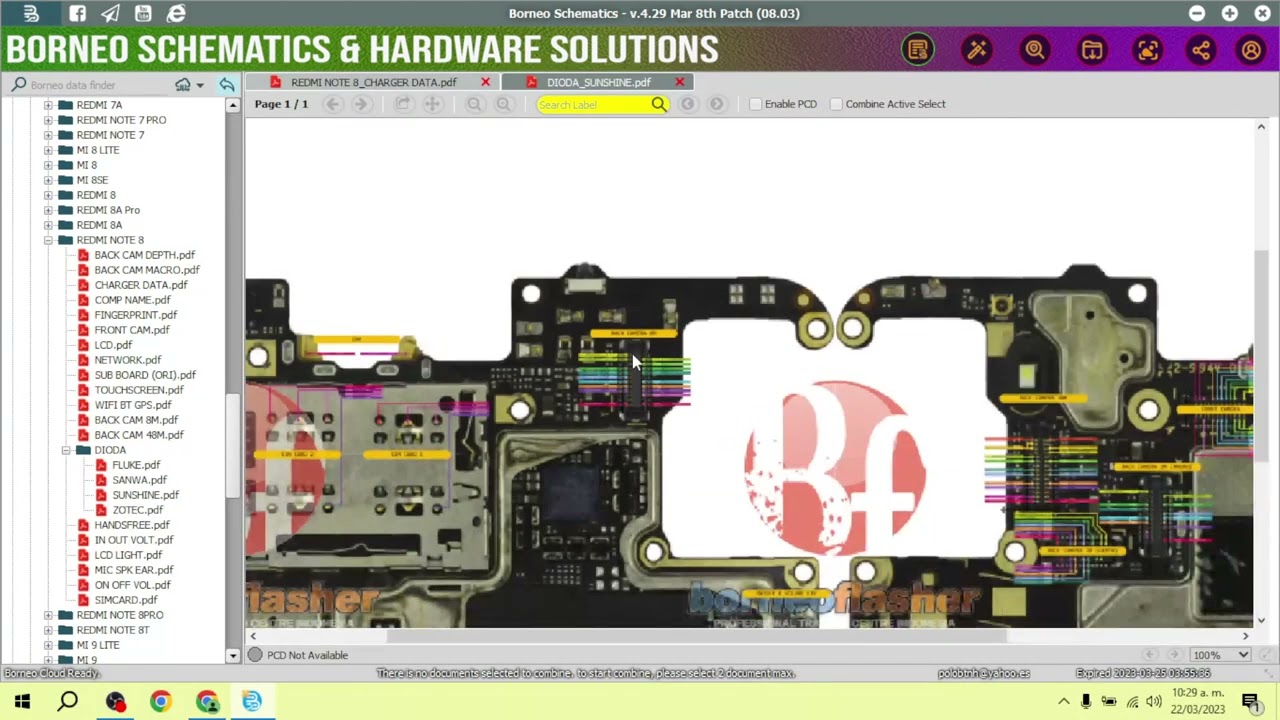Viewport: 1280px width, 720px height.
Task: Collapse the DIODA subfolder
Action: click(66, 450)
